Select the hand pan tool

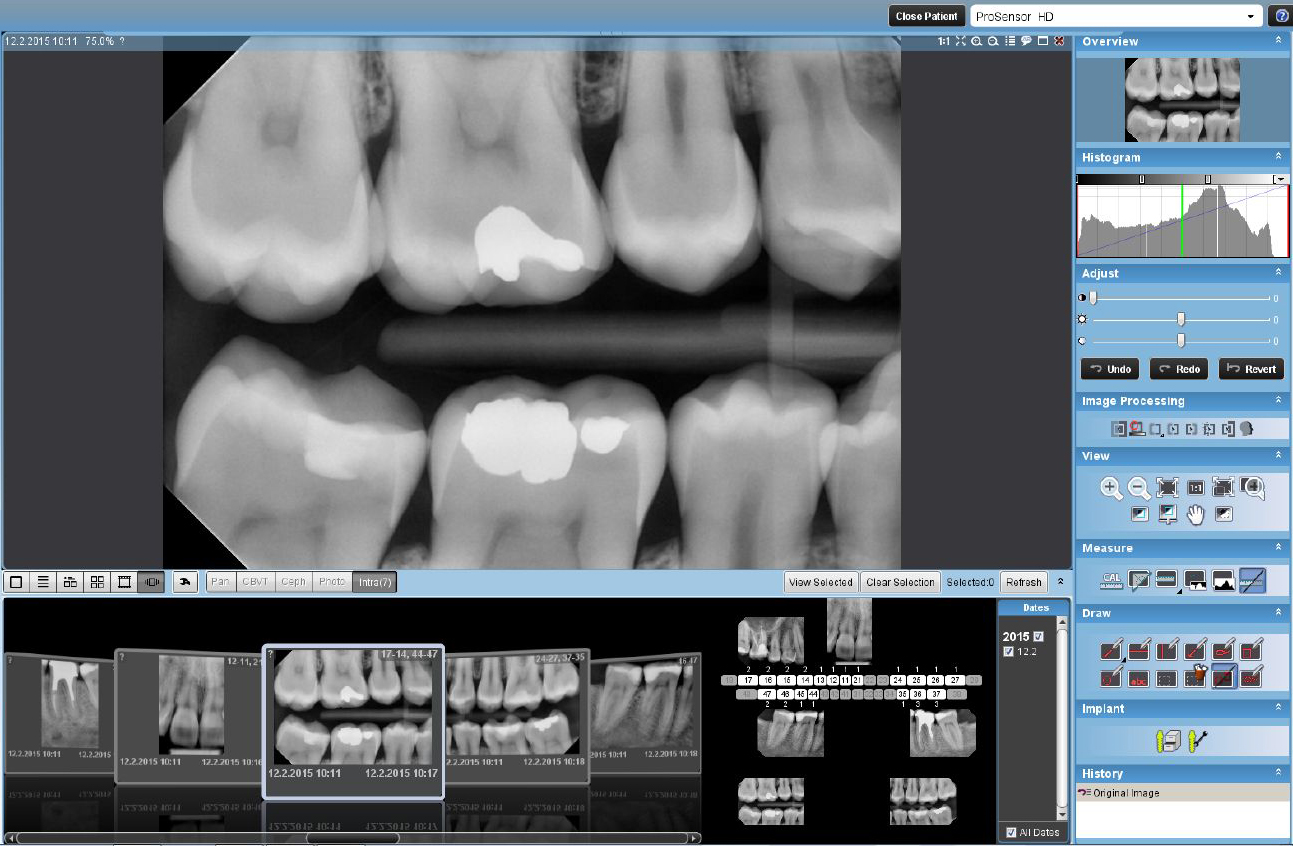pos(1195,515)
